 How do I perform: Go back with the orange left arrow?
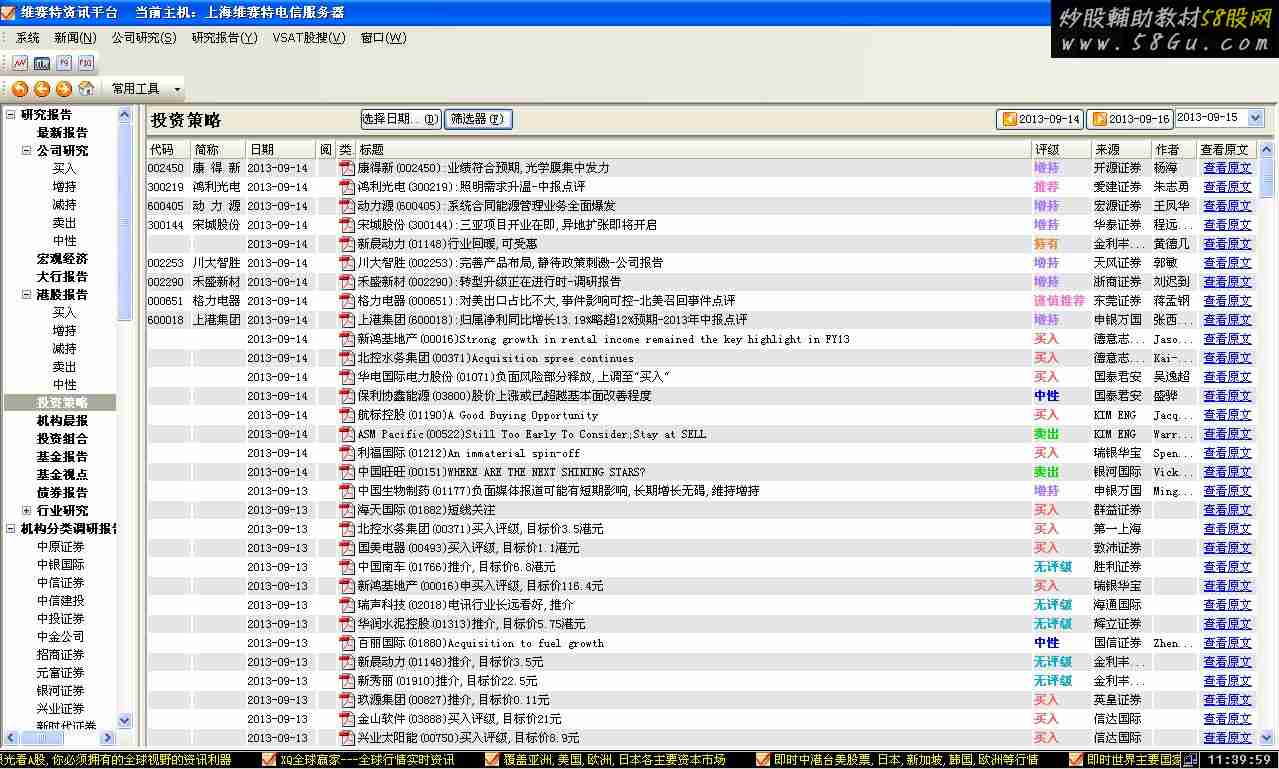click(x=42, y=89)
